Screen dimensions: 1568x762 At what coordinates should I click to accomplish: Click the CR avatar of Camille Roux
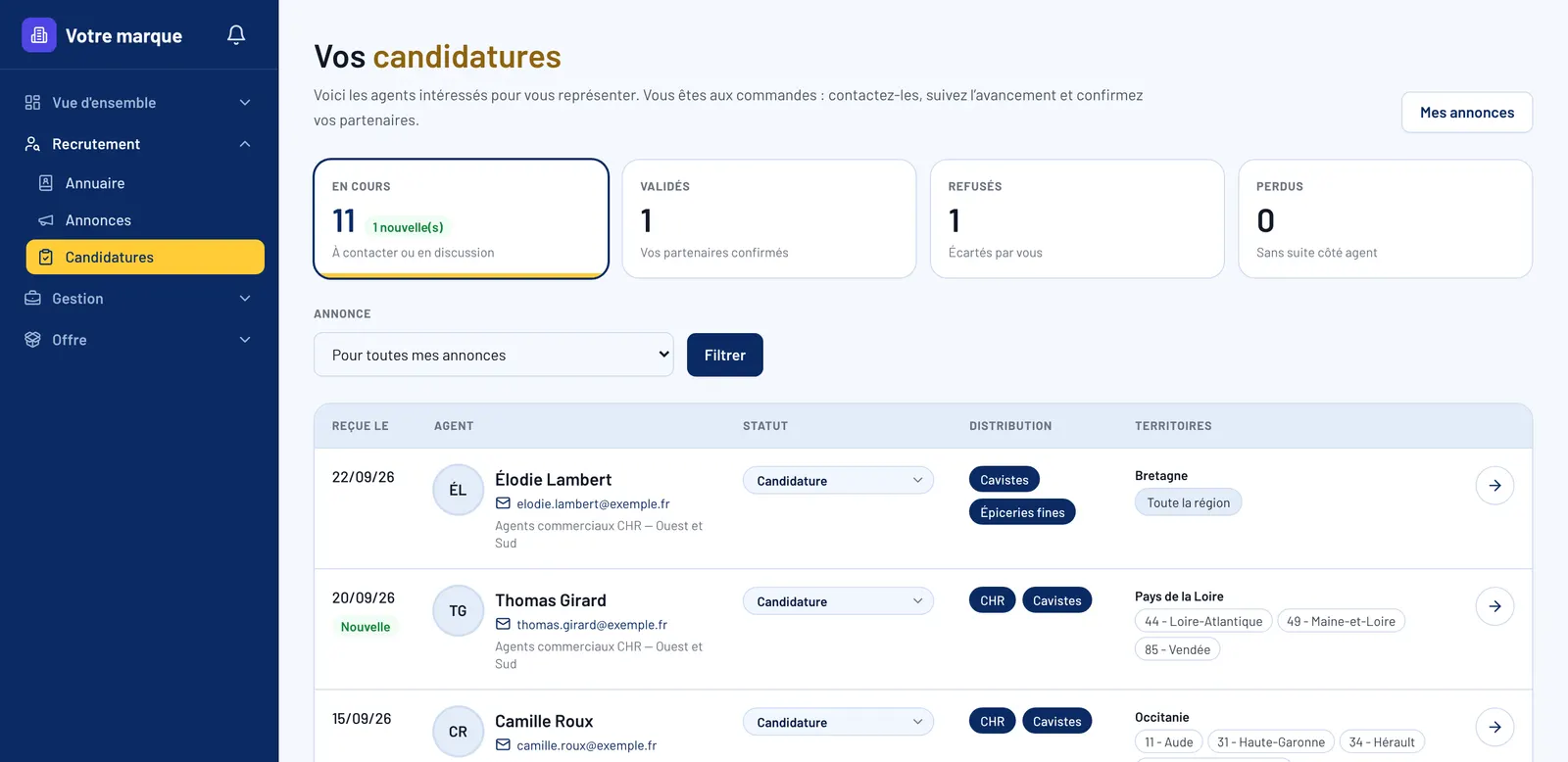coord(458,731)
